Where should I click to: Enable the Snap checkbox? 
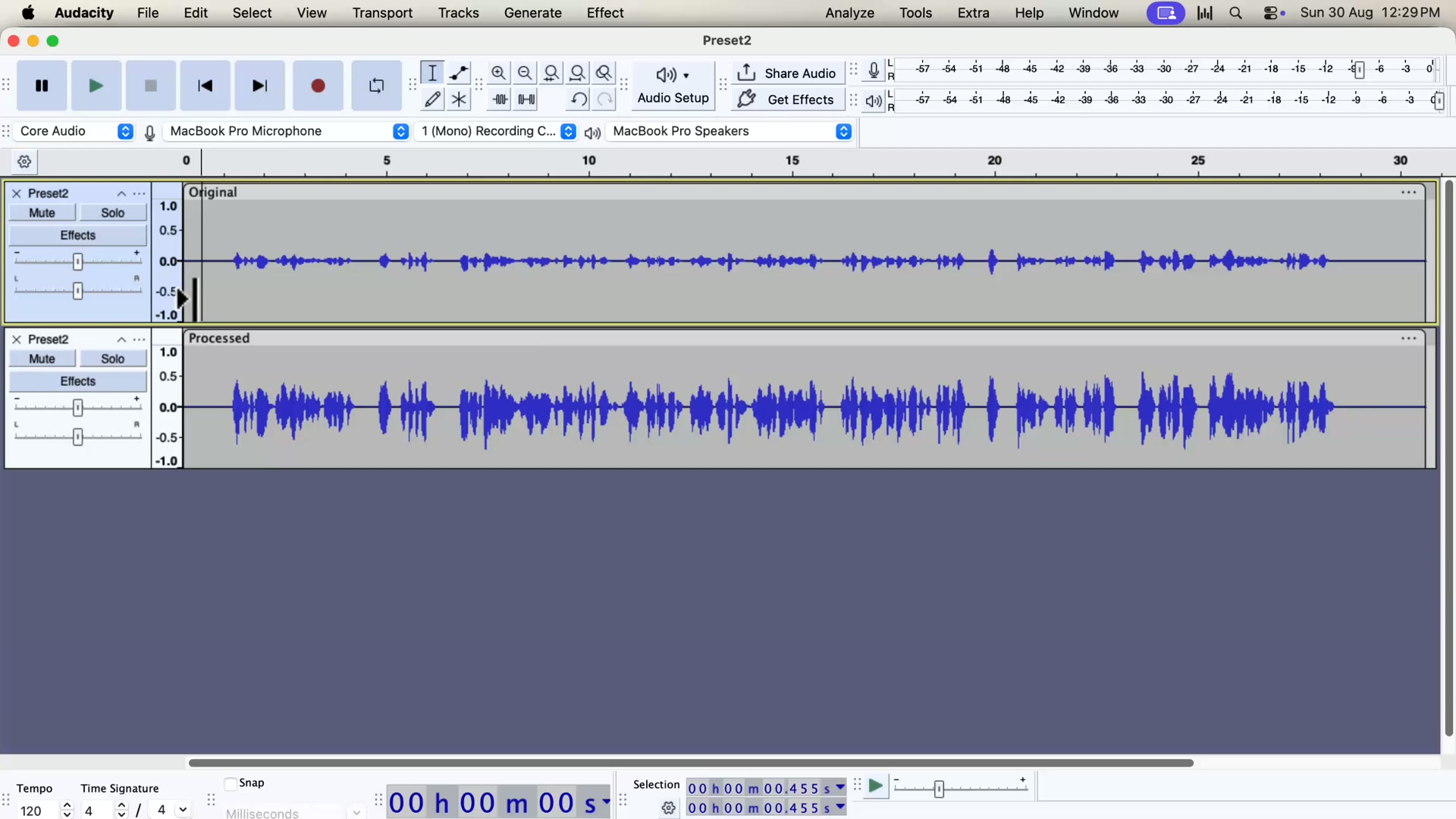tap(231, 783)
